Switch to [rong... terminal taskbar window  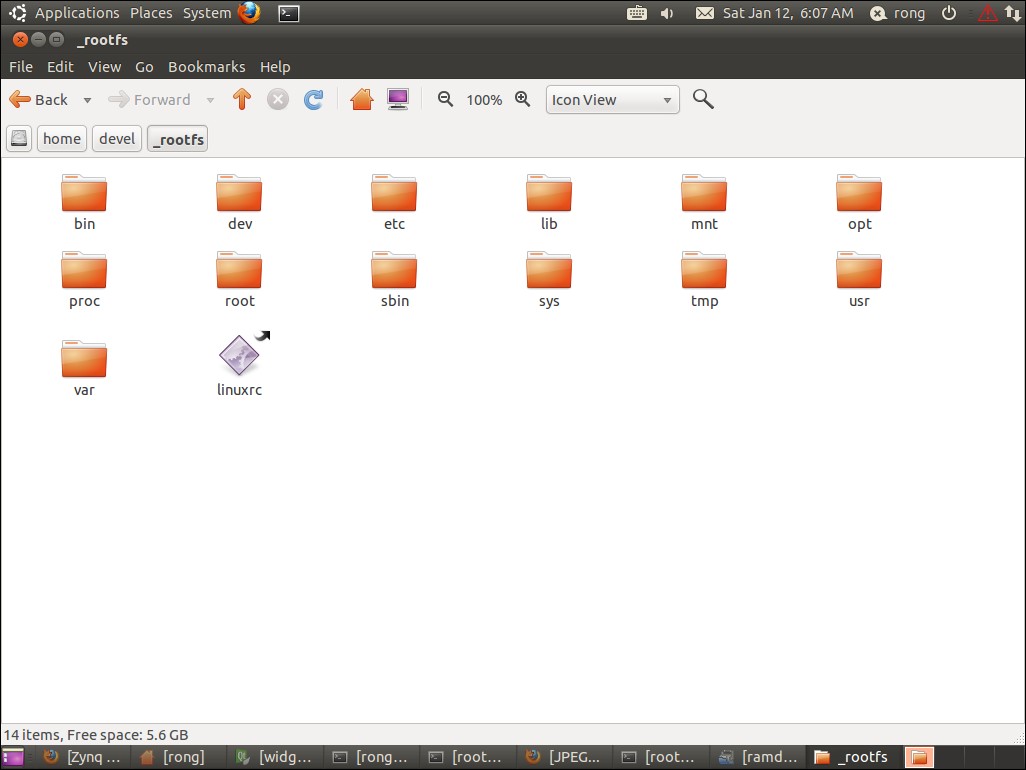(x=370, y=758)
